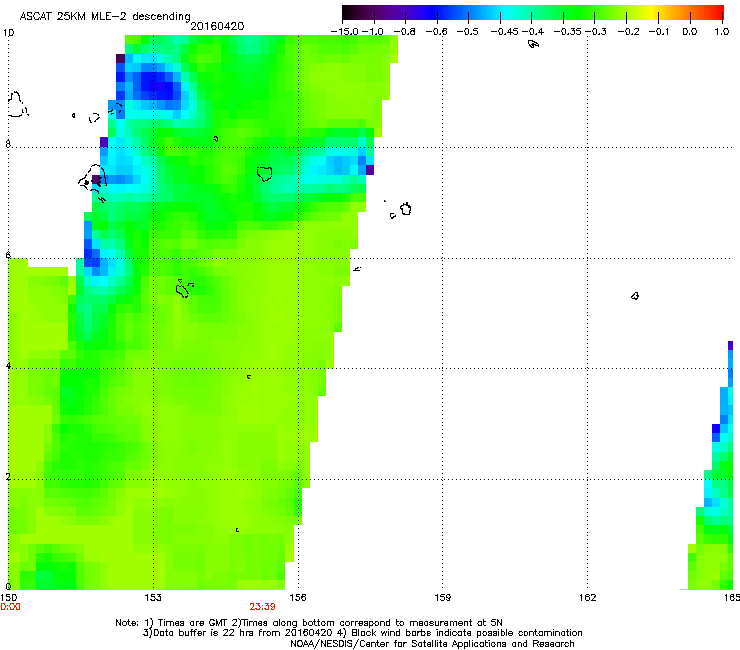Image resolution: width=740 pixels, height=650 pixels.
Task: Click the small island outline near 163E 5.3N
Action: (x=635, y=296)
